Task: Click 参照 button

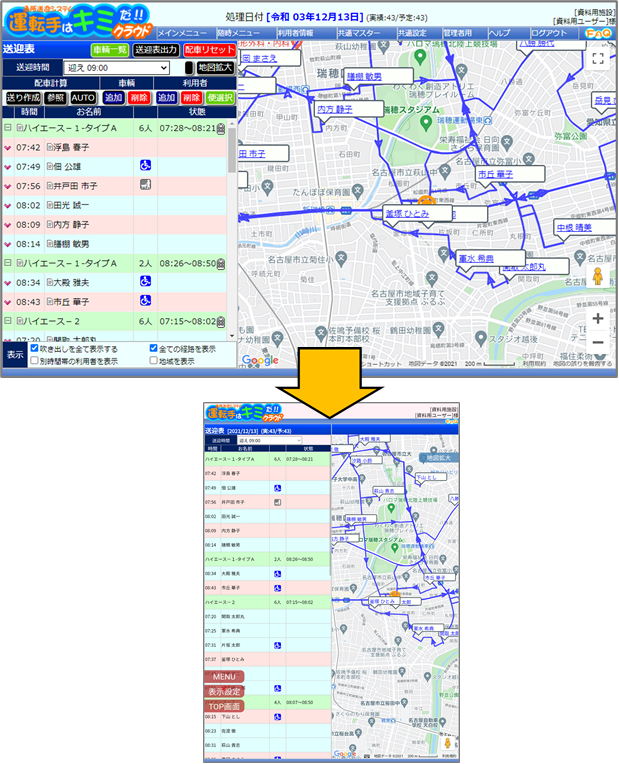Action: tap(56, 98)
